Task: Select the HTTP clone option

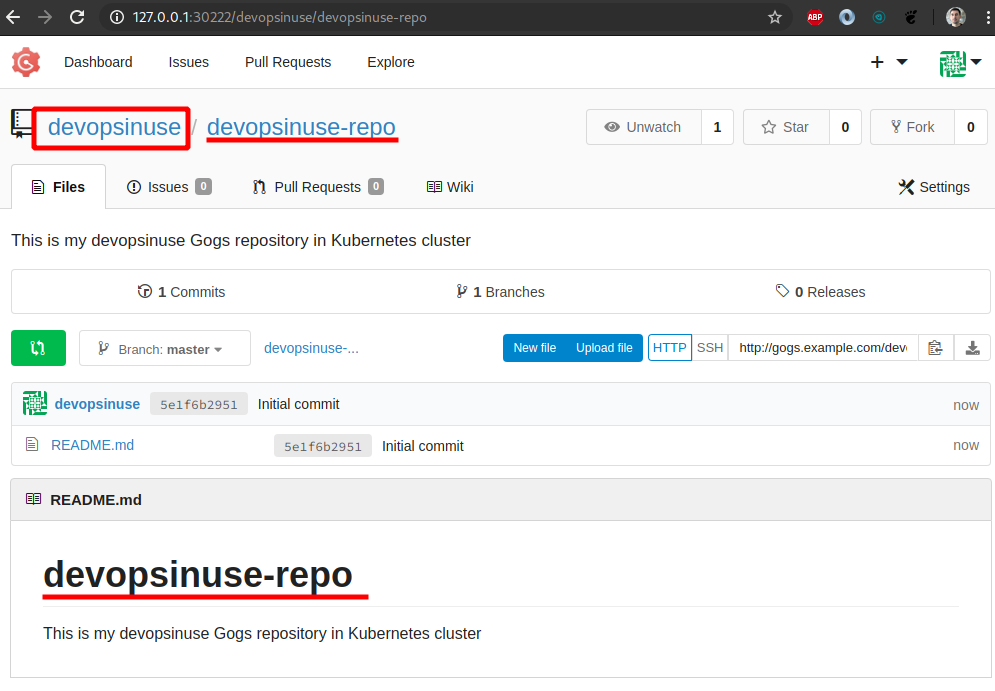Action: click(669, 348)
